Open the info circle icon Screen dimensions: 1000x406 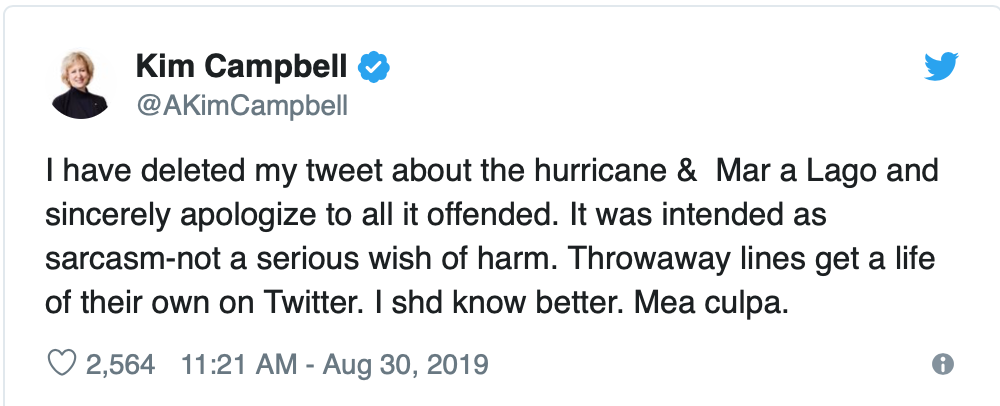click(943, 365)
